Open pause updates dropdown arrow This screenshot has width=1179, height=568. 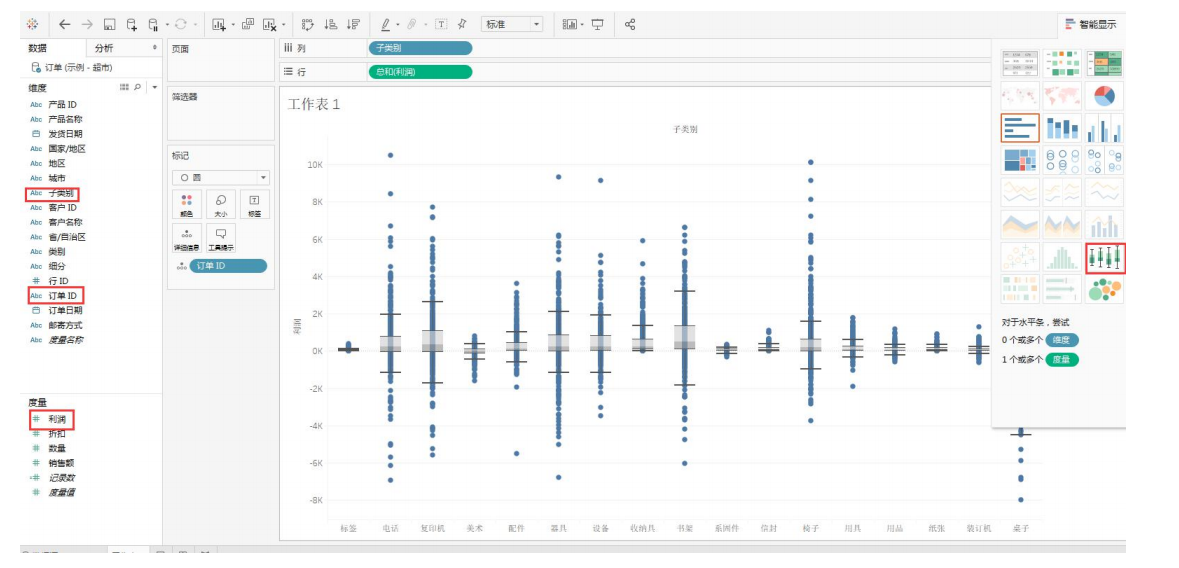(166, 24)
